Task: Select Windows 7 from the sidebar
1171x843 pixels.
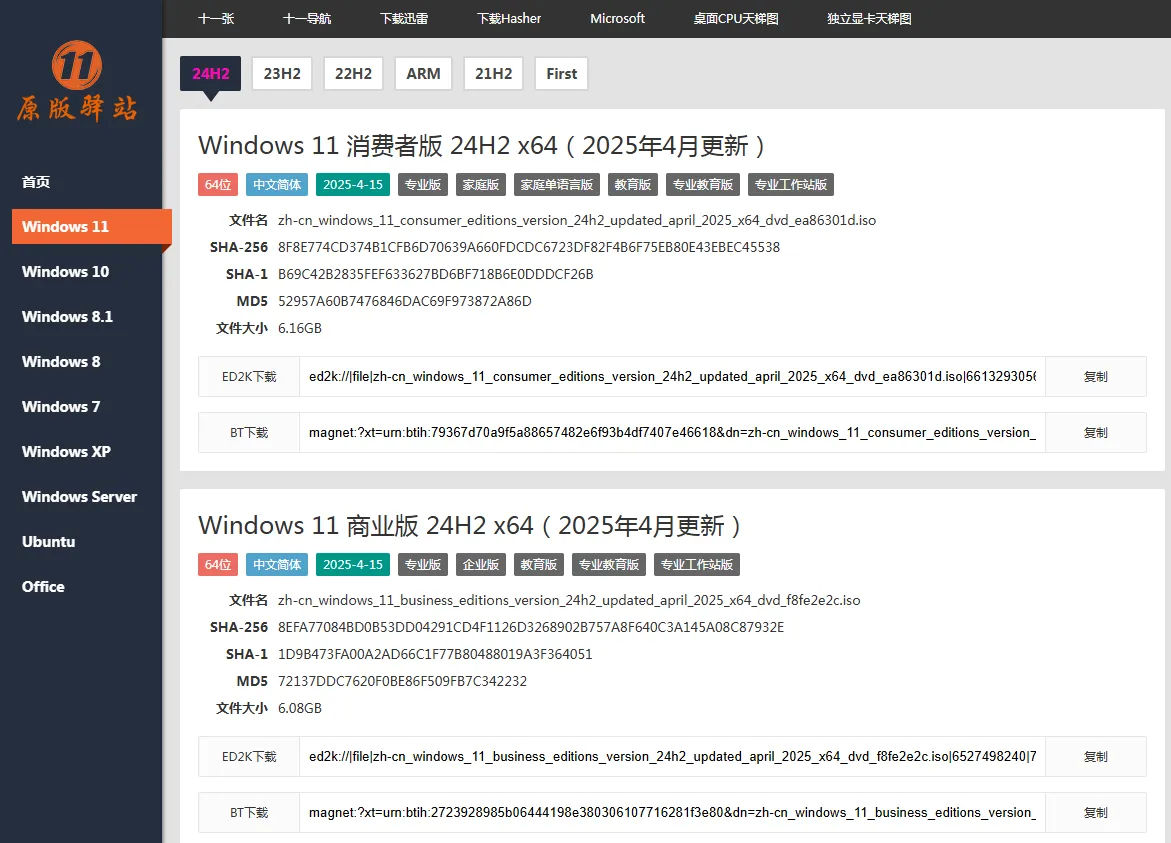Action: [x=61, y=406]
